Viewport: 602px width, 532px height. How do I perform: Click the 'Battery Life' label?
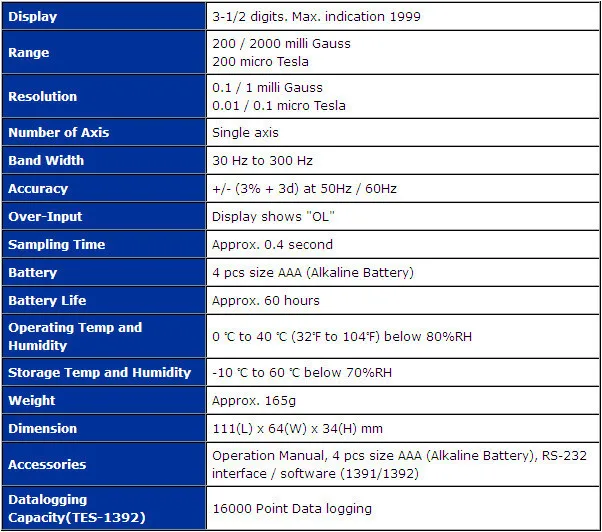[47, 301]
